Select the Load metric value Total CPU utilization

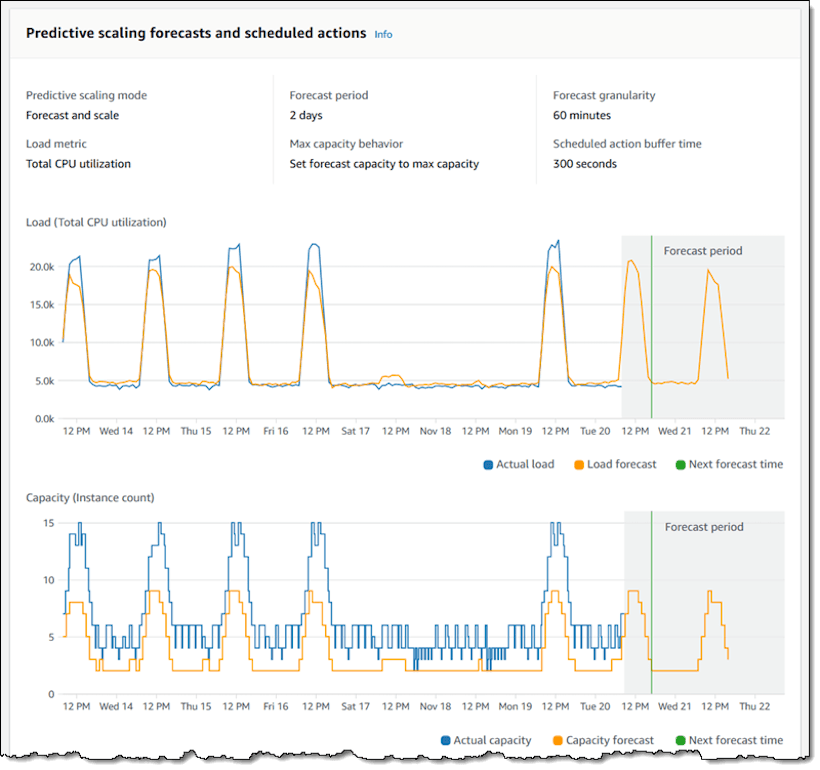pyautogui.click(x=77, y=164)
